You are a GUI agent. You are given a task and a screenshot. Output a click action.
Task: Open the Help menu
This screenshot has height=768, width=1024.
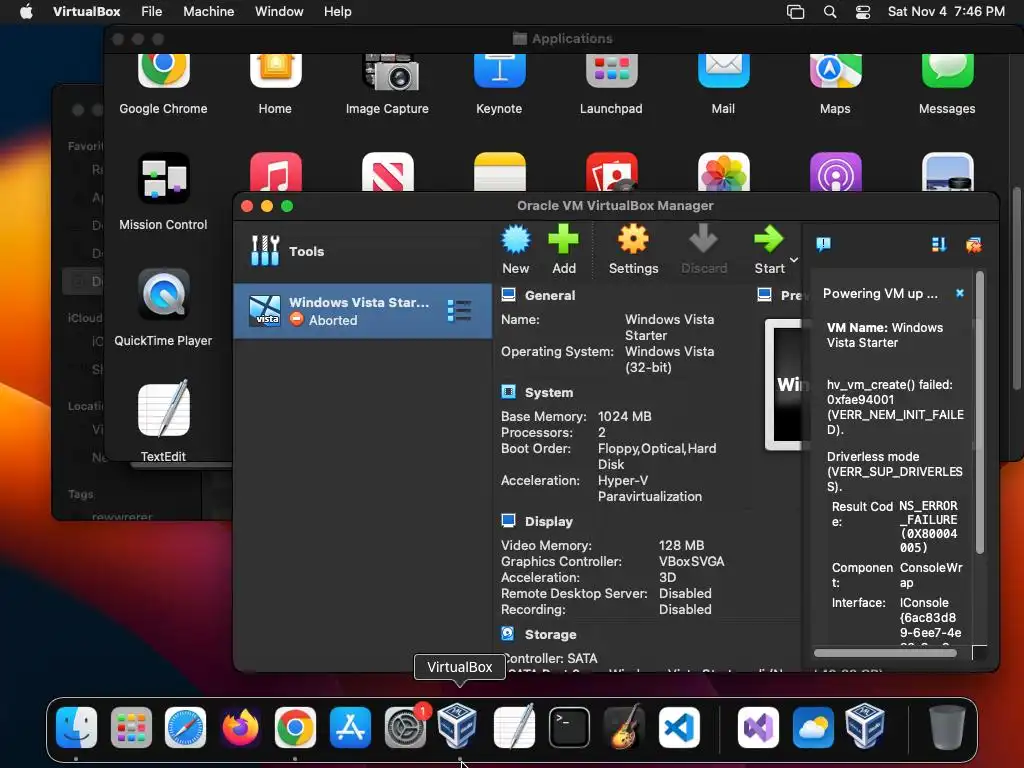point(338,11)
